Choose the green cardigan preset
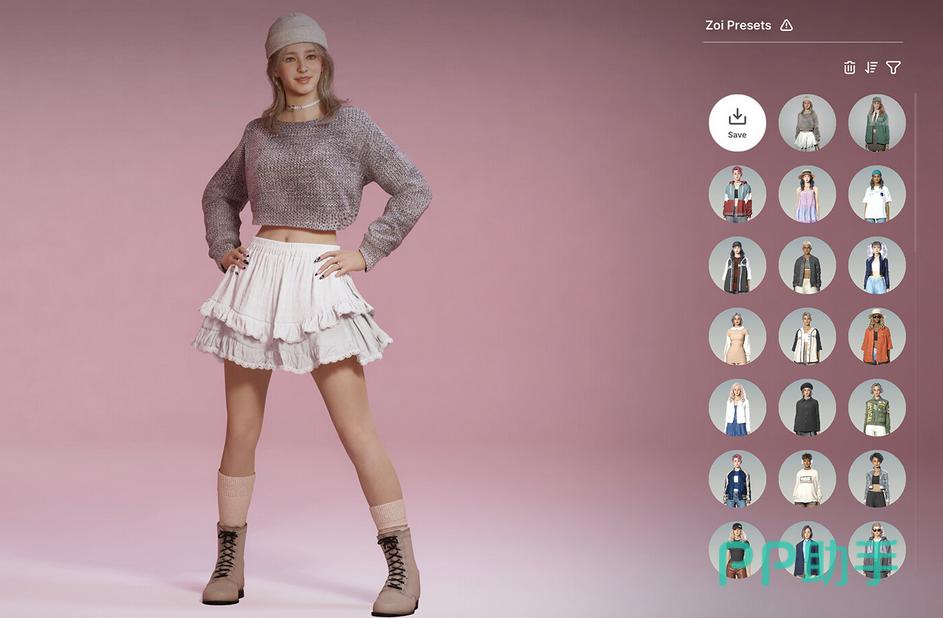Viewport: 943px width, 618px height. point(877,123)
